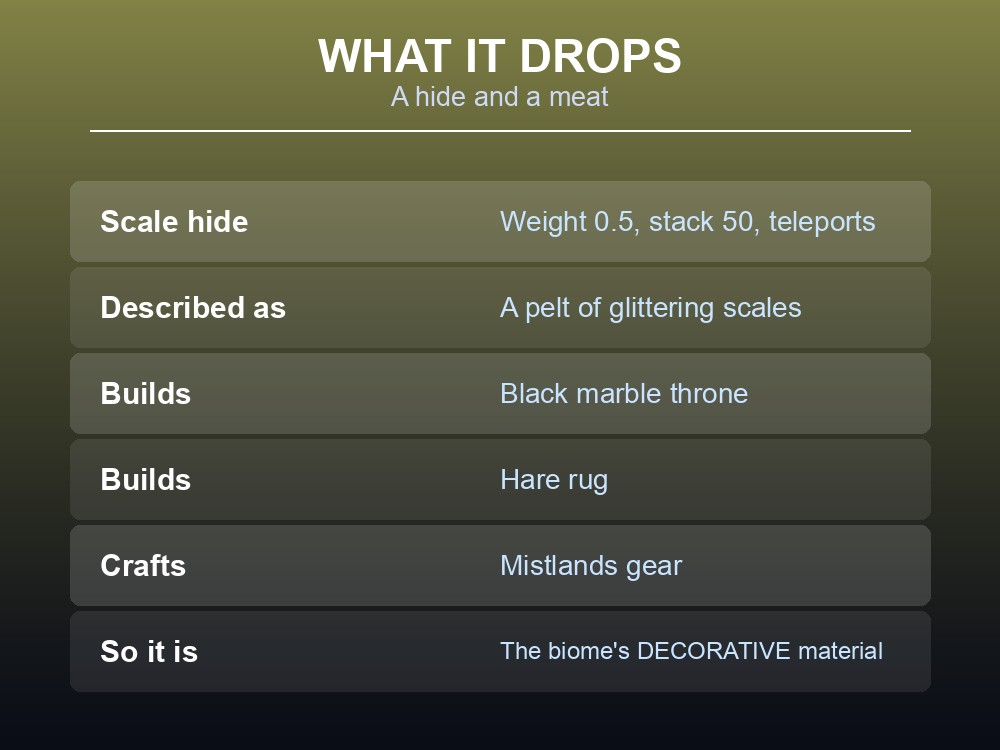The image size is (1000, 750).
Task: Click the subtitle A hide and a meat
Action: click(x=500, y=97)
